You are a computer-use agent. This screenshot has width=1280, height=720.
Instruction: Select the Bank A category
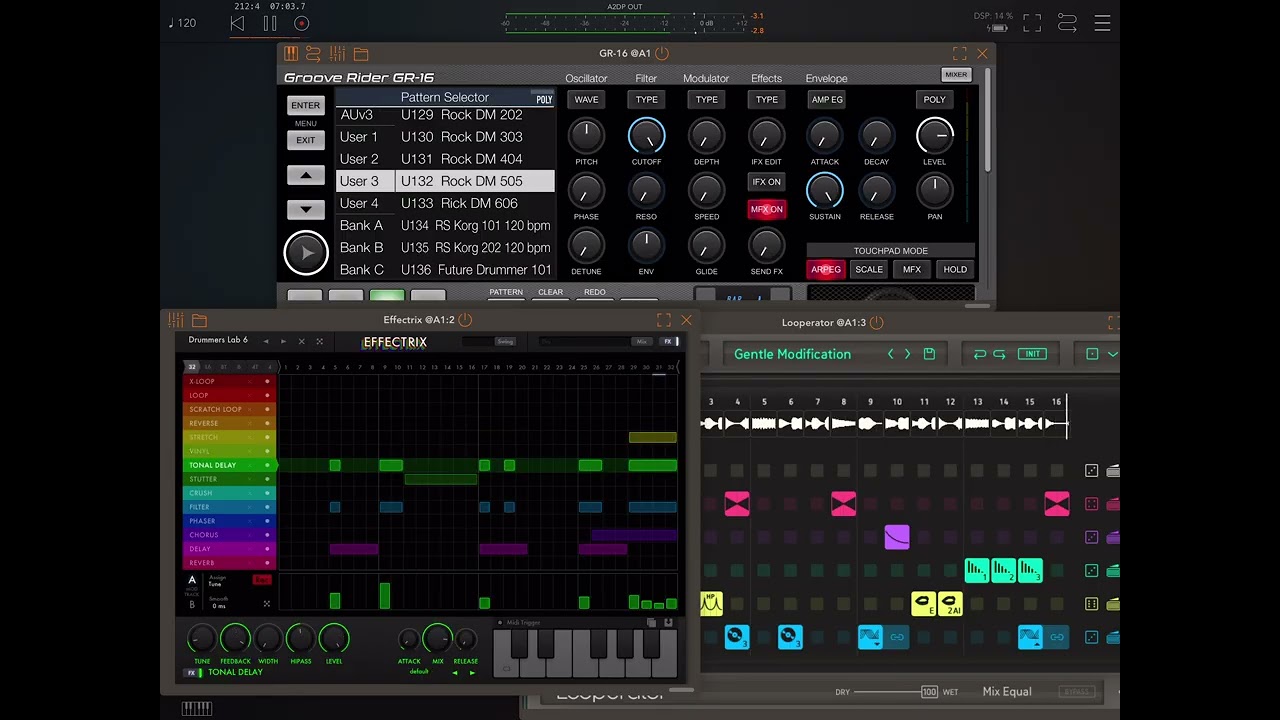(365, 225)
